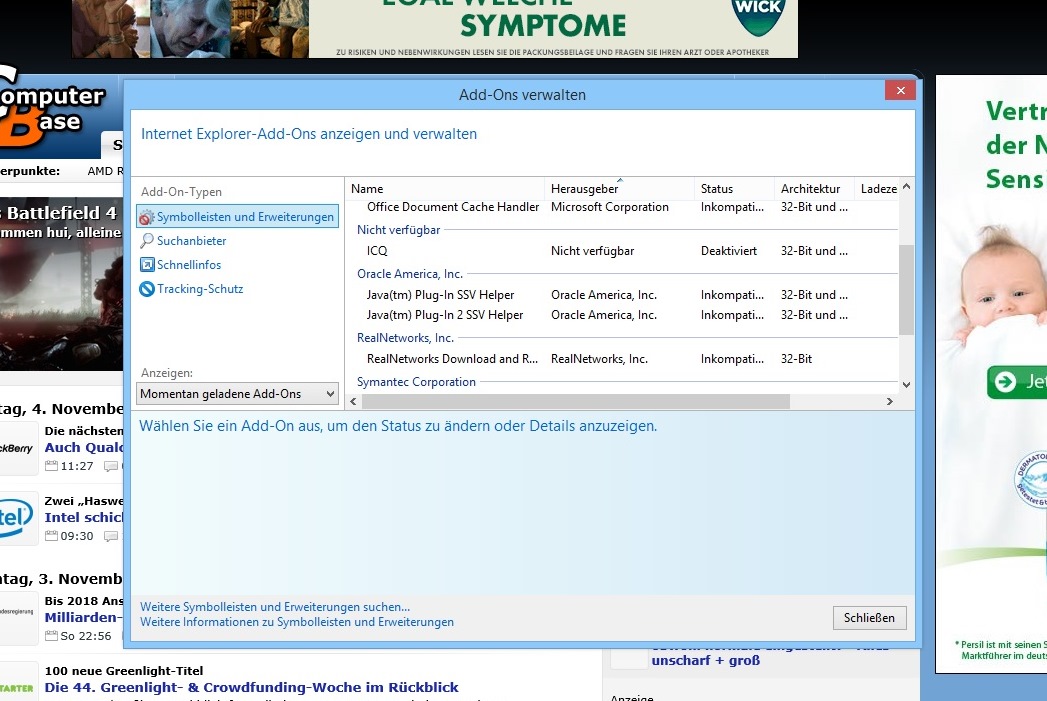This screenshot has height=701, width=1047.
Task: Click Microsoft Corporation publisher cell
Action: tap(610, 207)
